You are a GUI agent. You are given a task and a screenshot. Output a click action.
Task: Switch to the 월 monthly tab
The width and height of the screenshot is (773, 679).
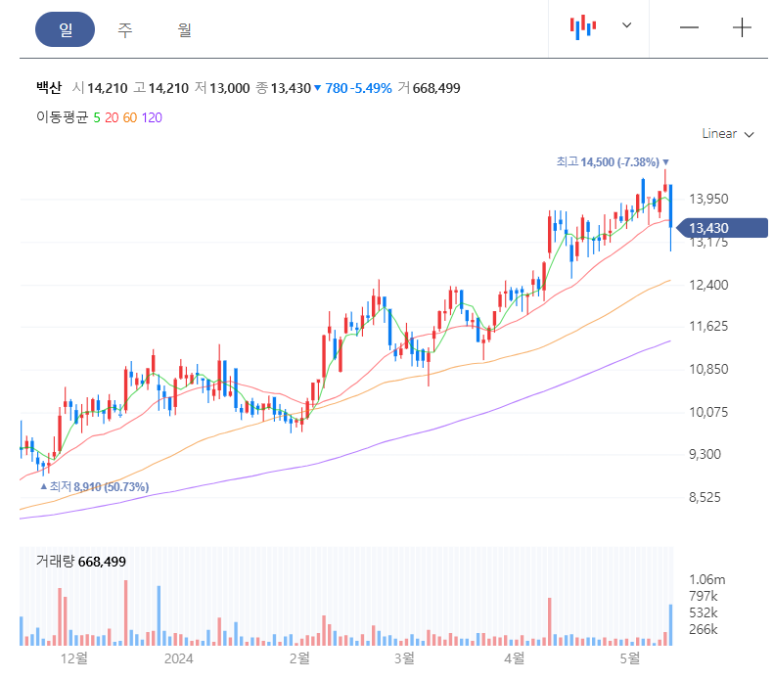[x=184, y=29]
